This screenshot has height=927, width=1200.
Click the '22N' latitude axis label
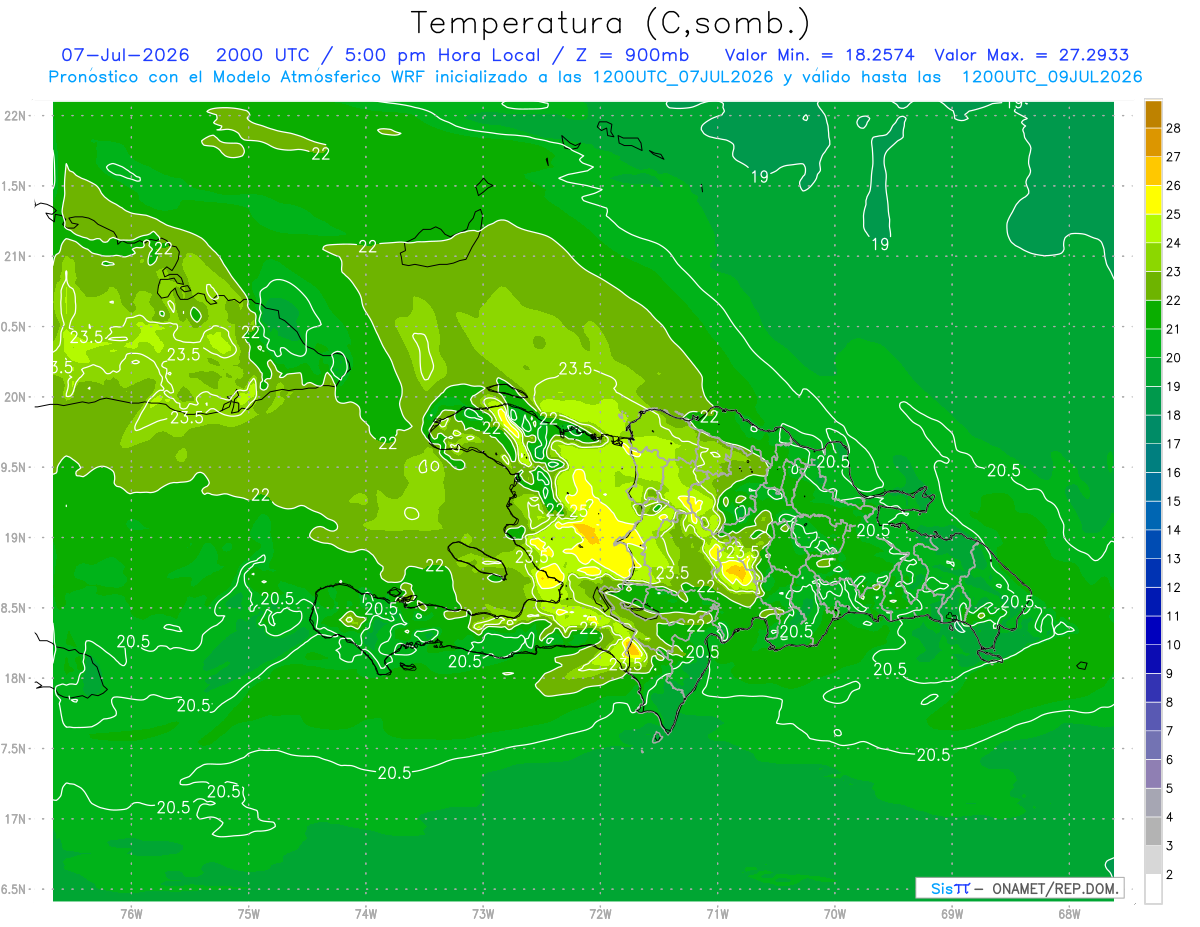tap(16, 116)
